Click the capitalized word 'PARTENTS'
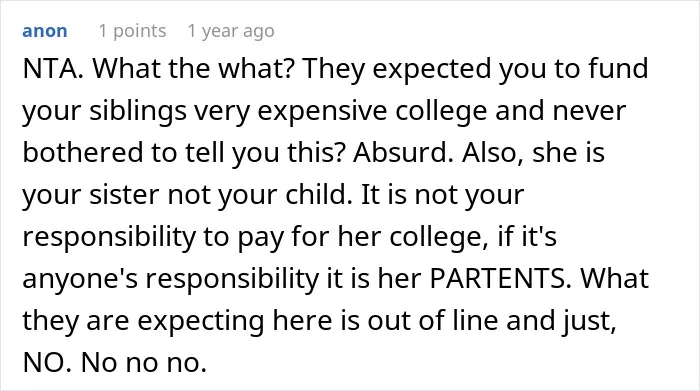 tap(497, 278)
